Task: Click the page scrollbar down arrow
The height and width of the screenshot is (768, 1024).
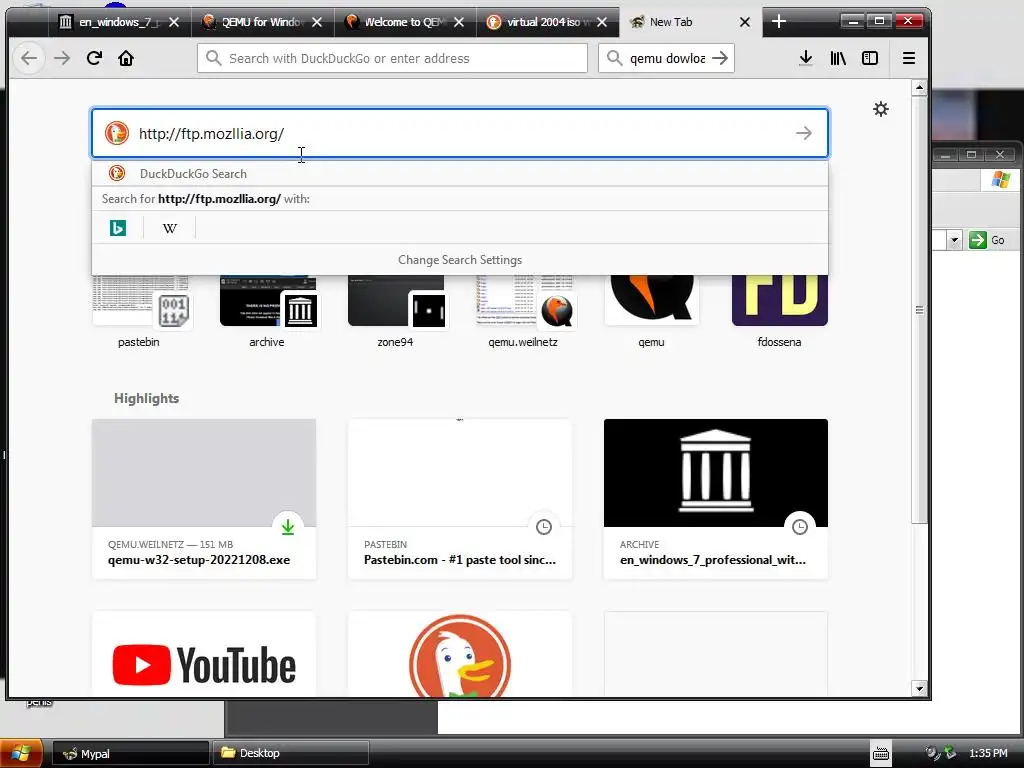Action: (x=920, y=688)
